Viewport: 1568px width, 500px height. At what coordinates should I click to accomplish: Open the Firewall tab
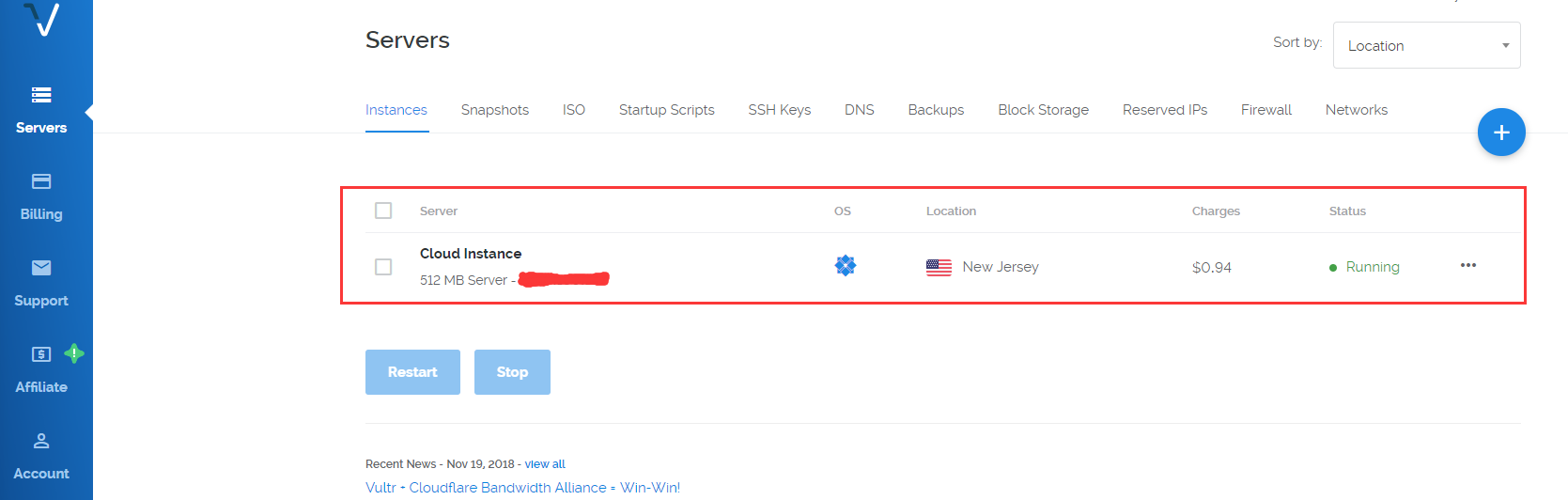[1265, 110]
